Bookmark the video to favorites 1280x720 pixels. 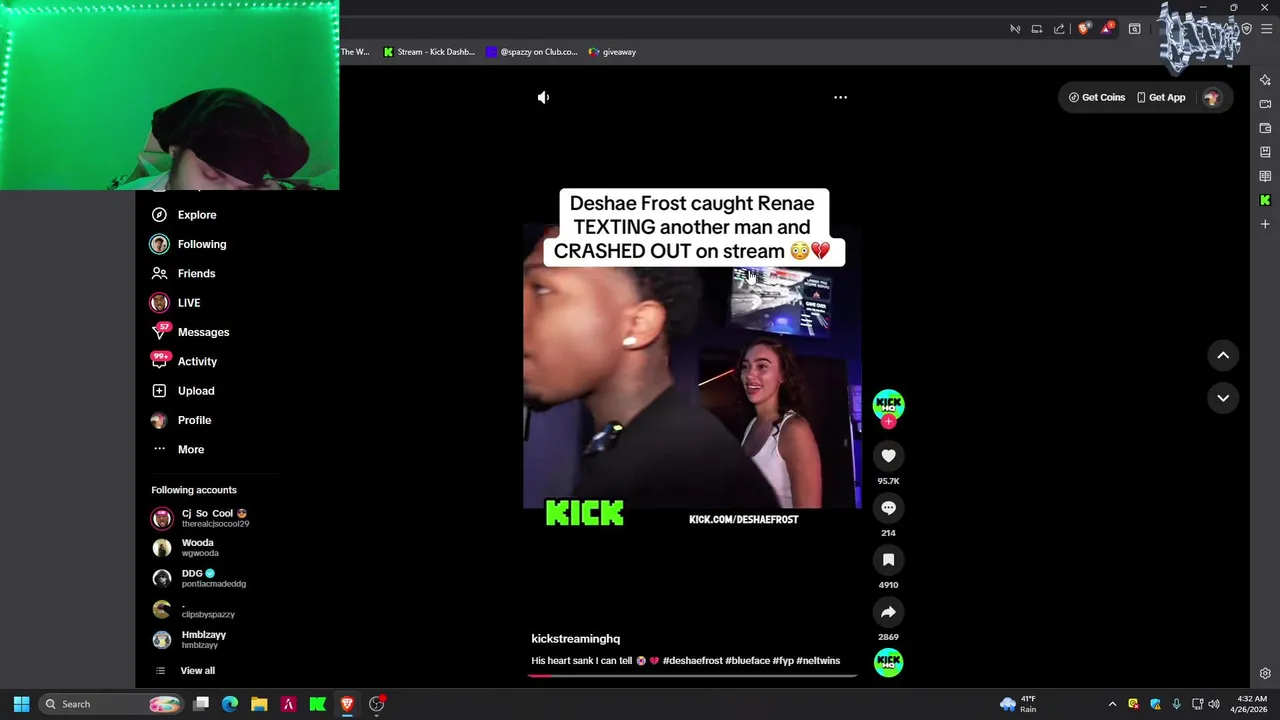pos(888,560)
